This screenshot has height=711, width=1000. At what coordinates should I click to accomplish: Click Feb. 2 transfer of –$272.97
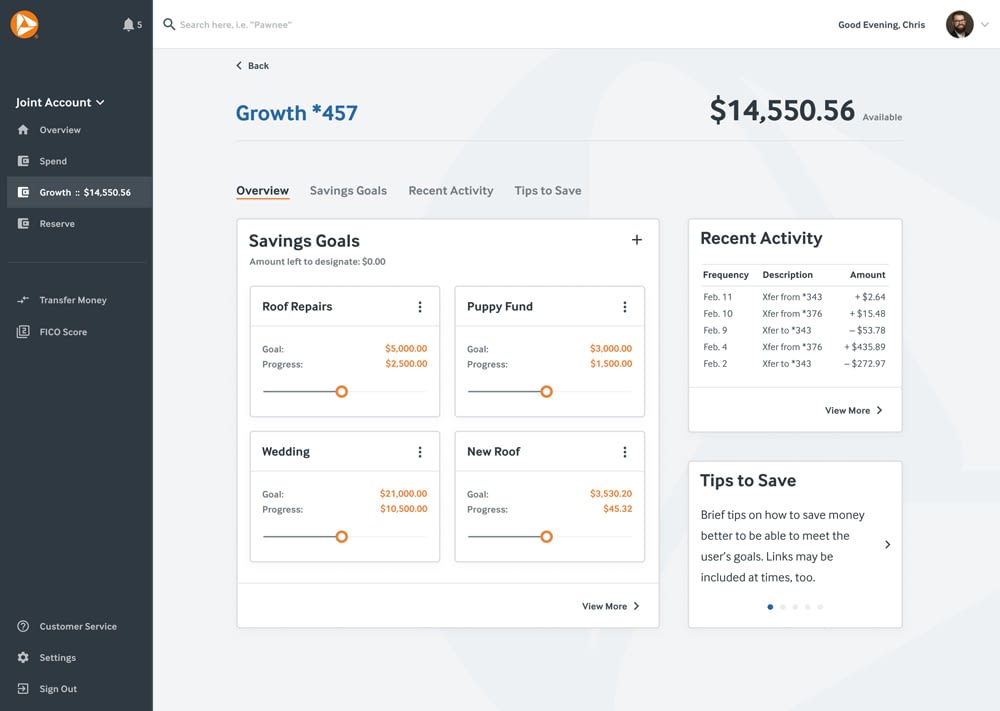pyautogui.click(x=794, y=363)
